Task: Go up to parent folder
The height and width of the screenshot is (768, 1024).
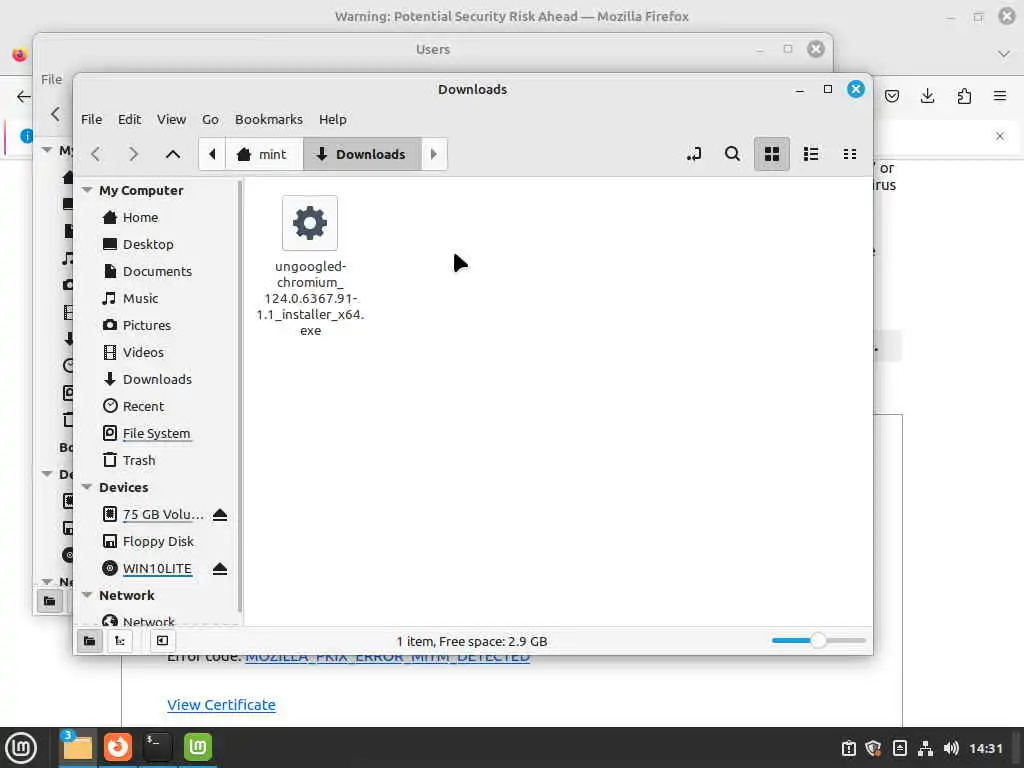Action: 172,154
